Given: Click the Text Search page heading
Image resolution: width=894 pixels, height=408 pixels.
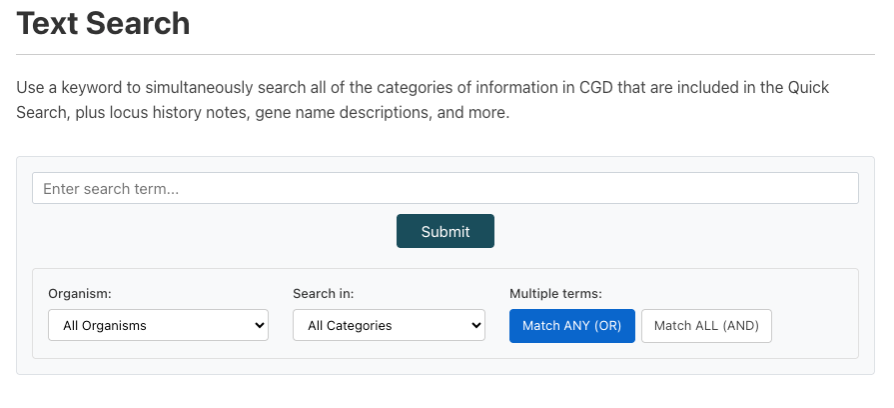Looking at the screenshot, I should pos(103,24).
